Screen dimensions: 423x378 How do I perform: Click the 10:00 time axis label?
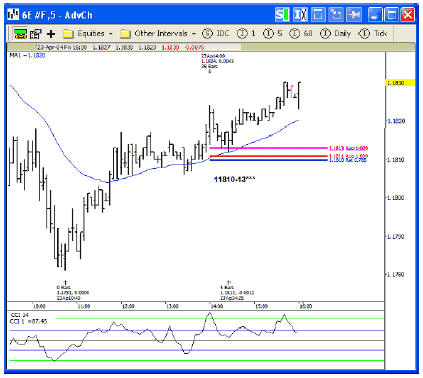pyautogui.click(x=39, y=306)
